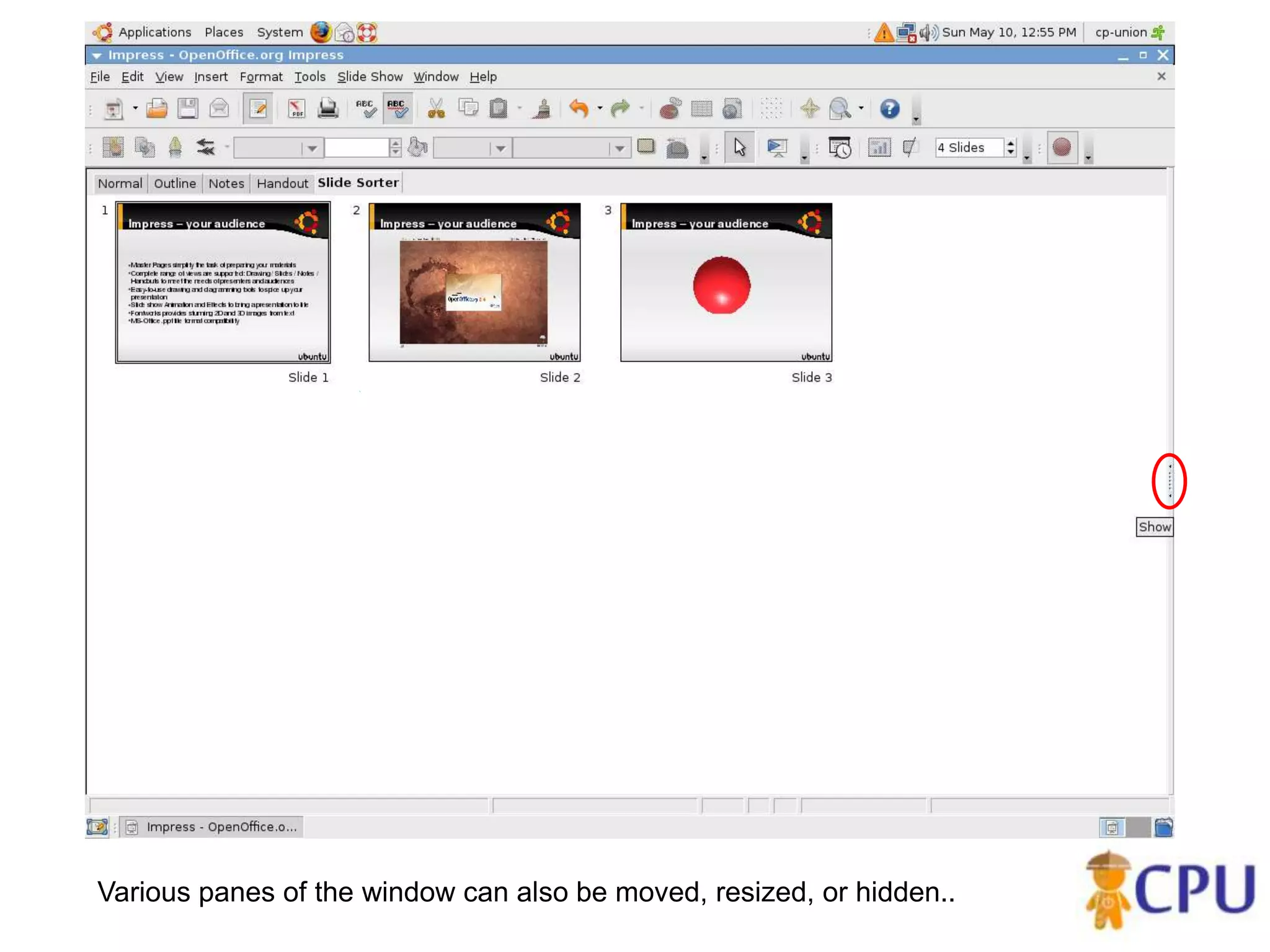
Task: Select the arrow pointer Select tool
Action: click(x=740, y=148)
